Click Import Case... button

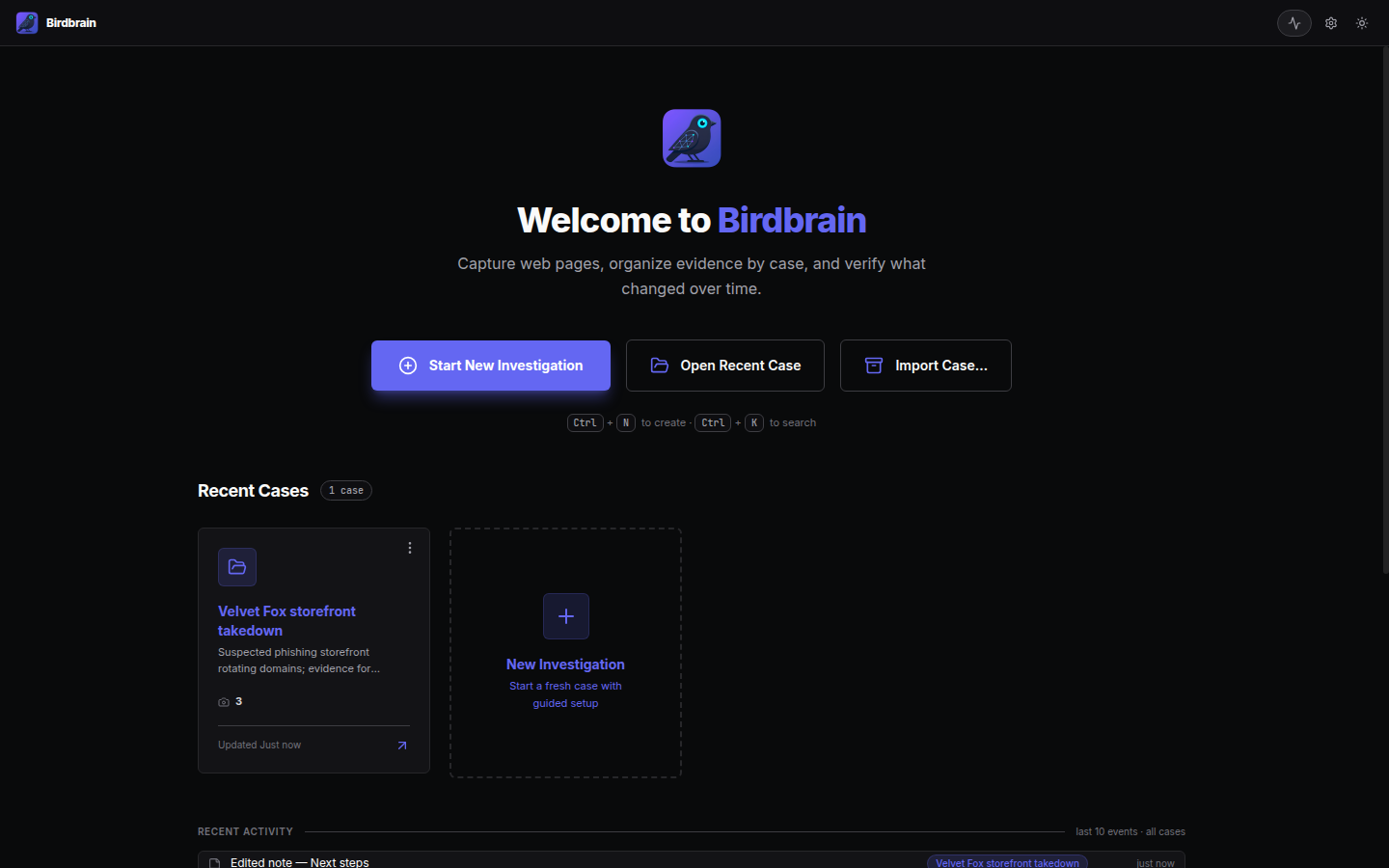926,366
